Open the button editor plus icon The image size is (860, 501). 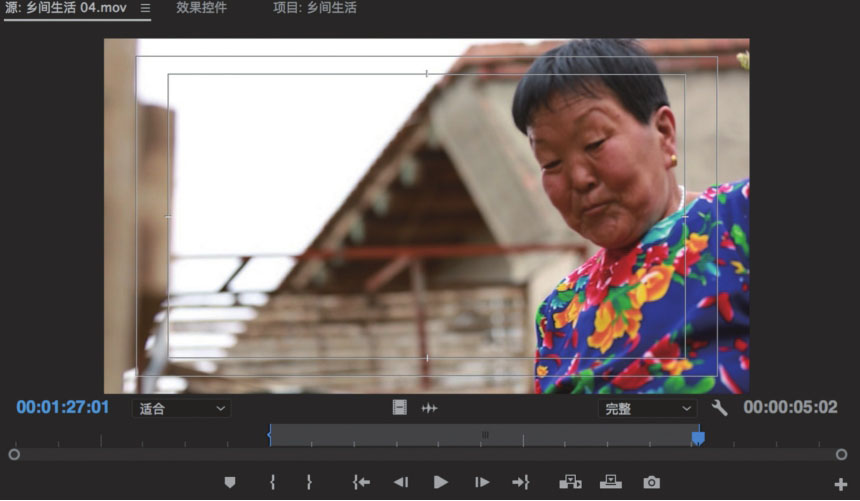(x=840, y=485)
